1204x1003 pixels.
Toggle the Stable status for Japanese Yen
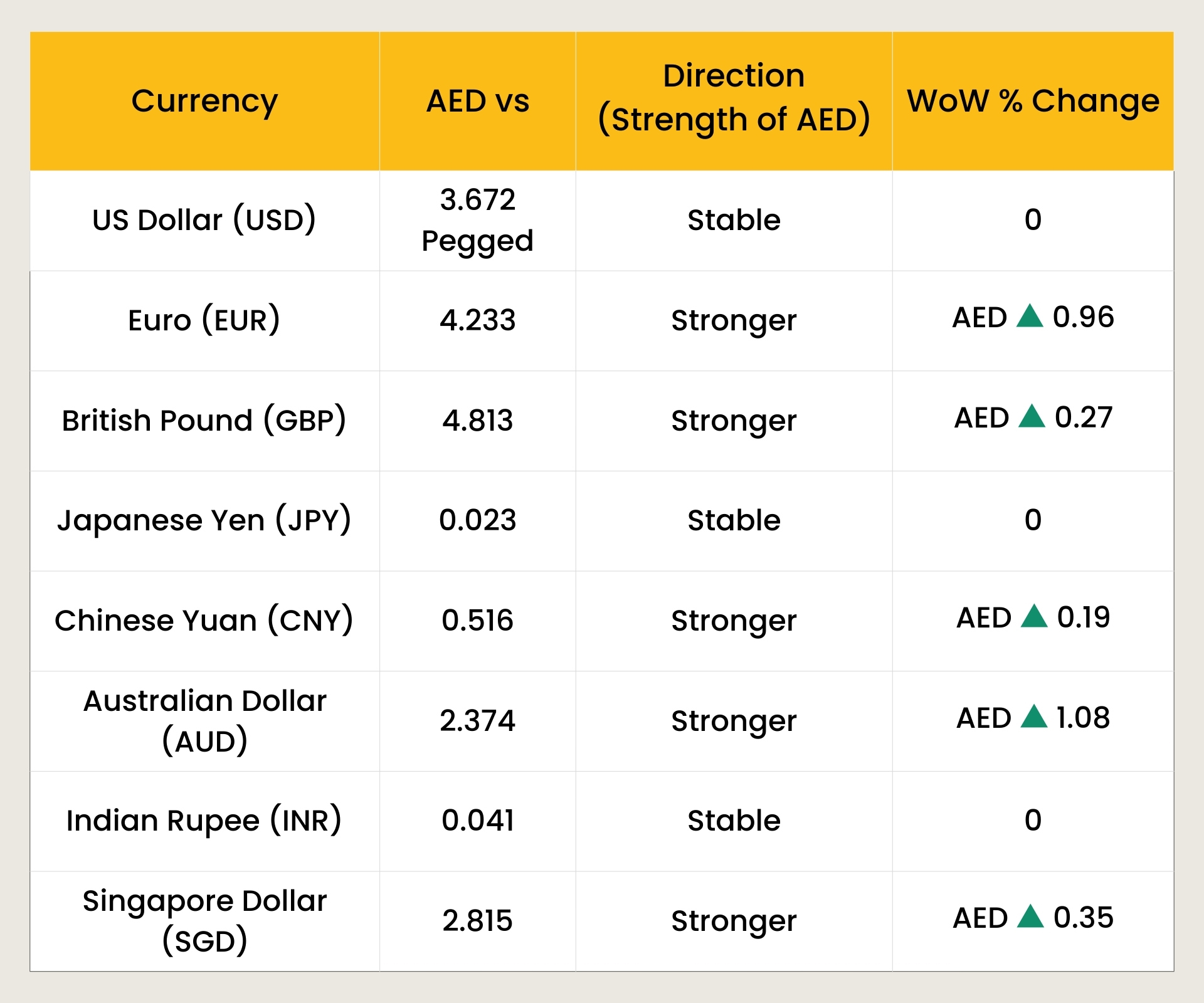(x=732, y=519)
